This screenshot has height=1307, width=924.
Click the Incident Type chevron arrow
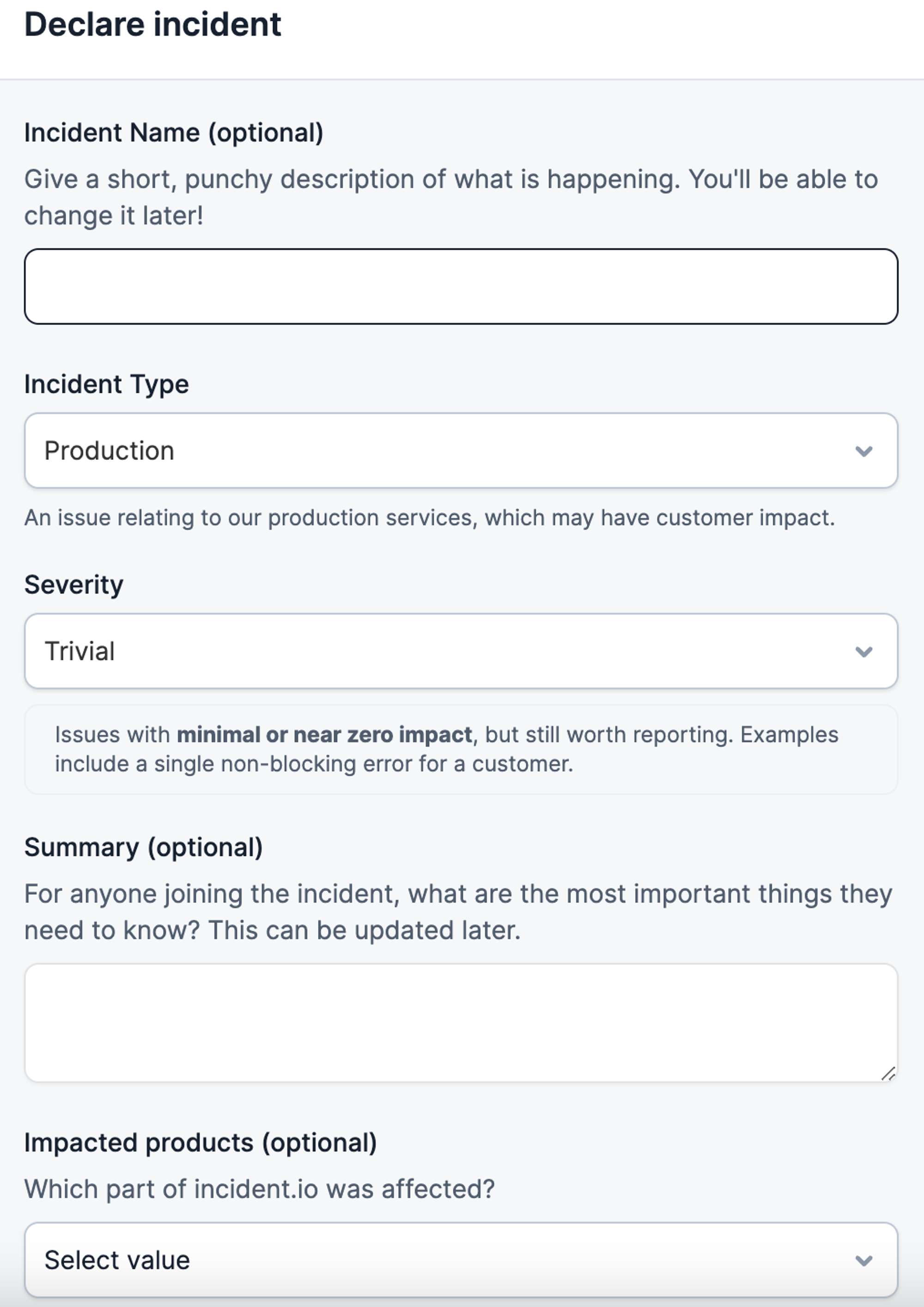pos(863,452)
